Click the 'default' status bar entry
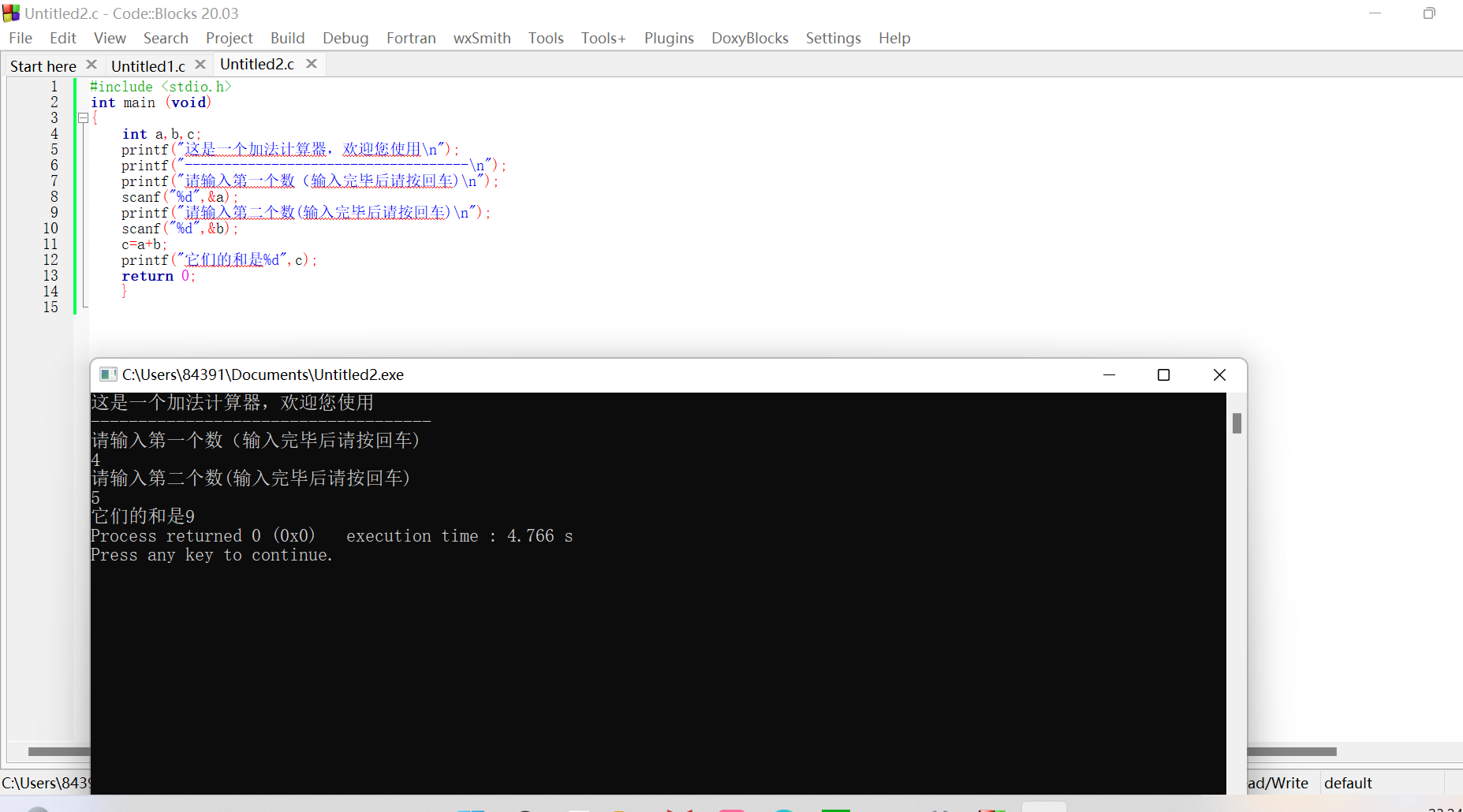This screenshot has height=812, width=1463. (x=1348, y=783)
